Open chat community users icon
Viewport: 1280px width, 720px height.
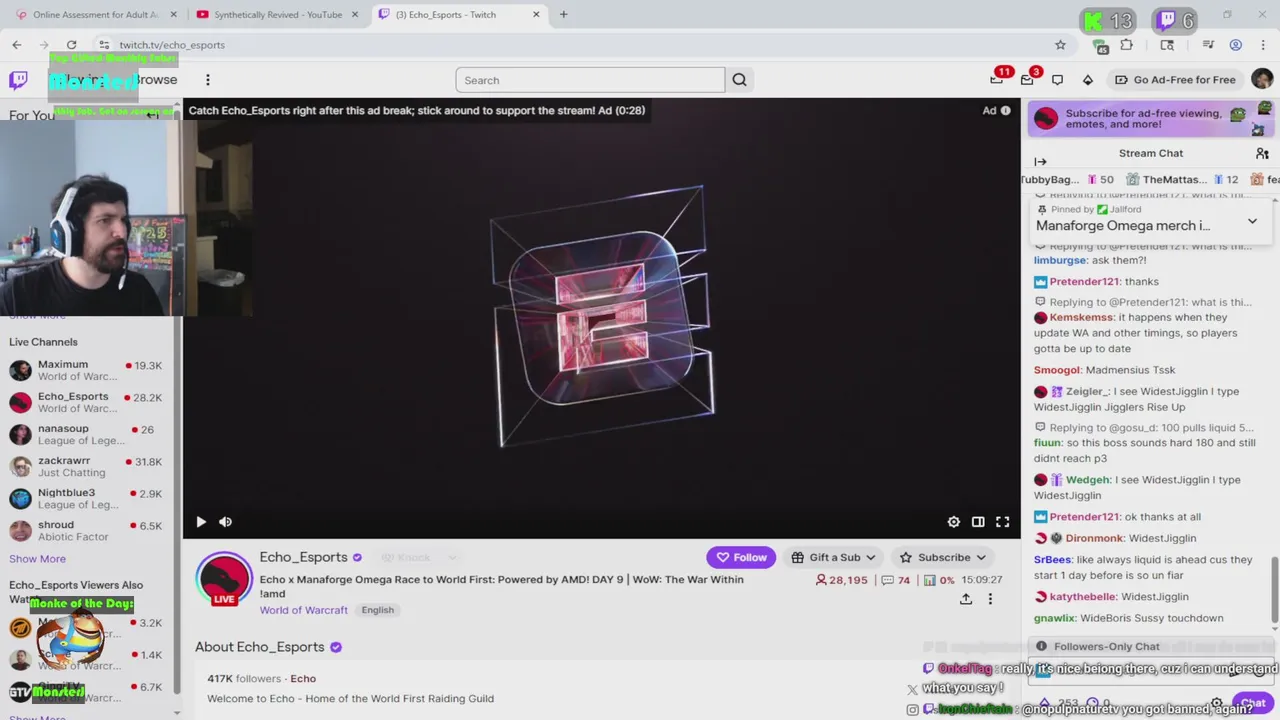(x=1262, y=153)
